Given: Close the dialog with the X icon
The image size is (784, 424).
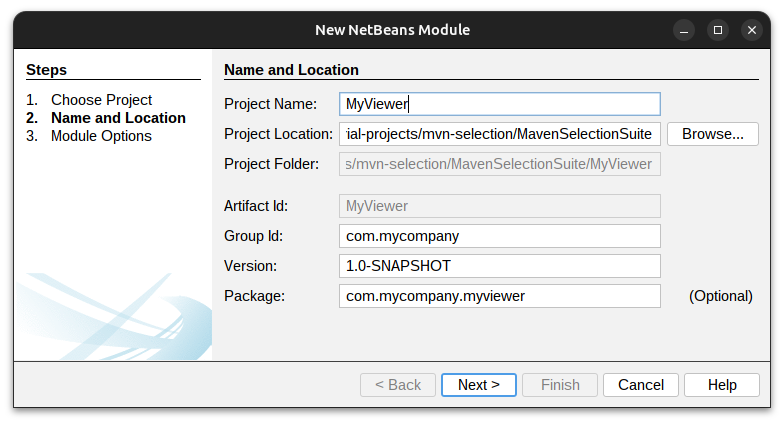Looking at the screenshot, I should point(752,30).
